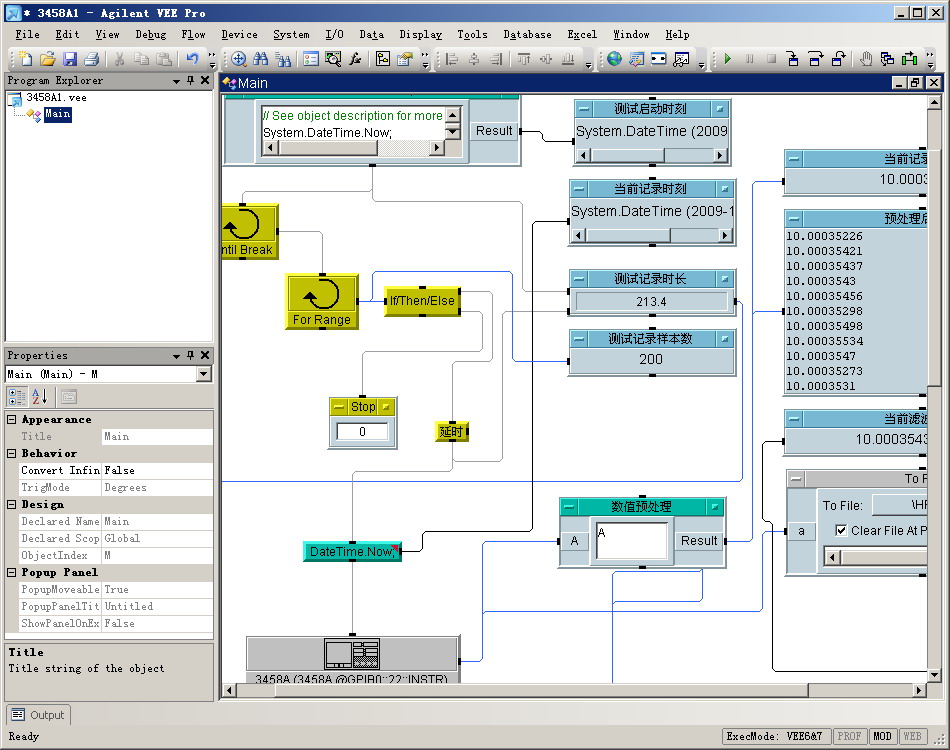Click the Output tab at the bottom
Viewport: 950px width, 750px height.
[39, 715]
